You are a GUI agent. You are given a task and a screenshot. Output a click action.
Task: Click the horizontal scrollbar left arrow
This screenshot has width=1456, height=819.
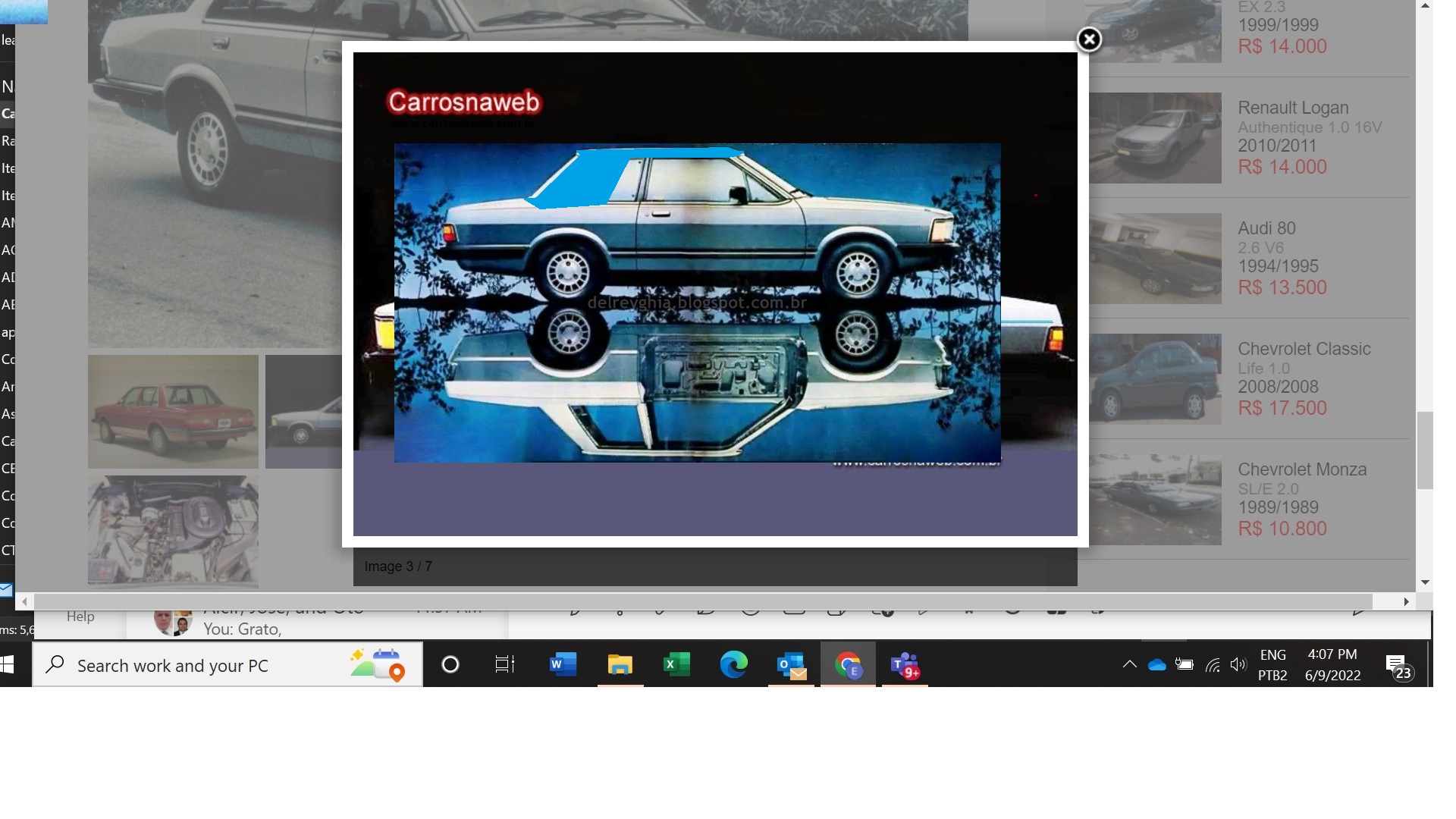(24, 601)
